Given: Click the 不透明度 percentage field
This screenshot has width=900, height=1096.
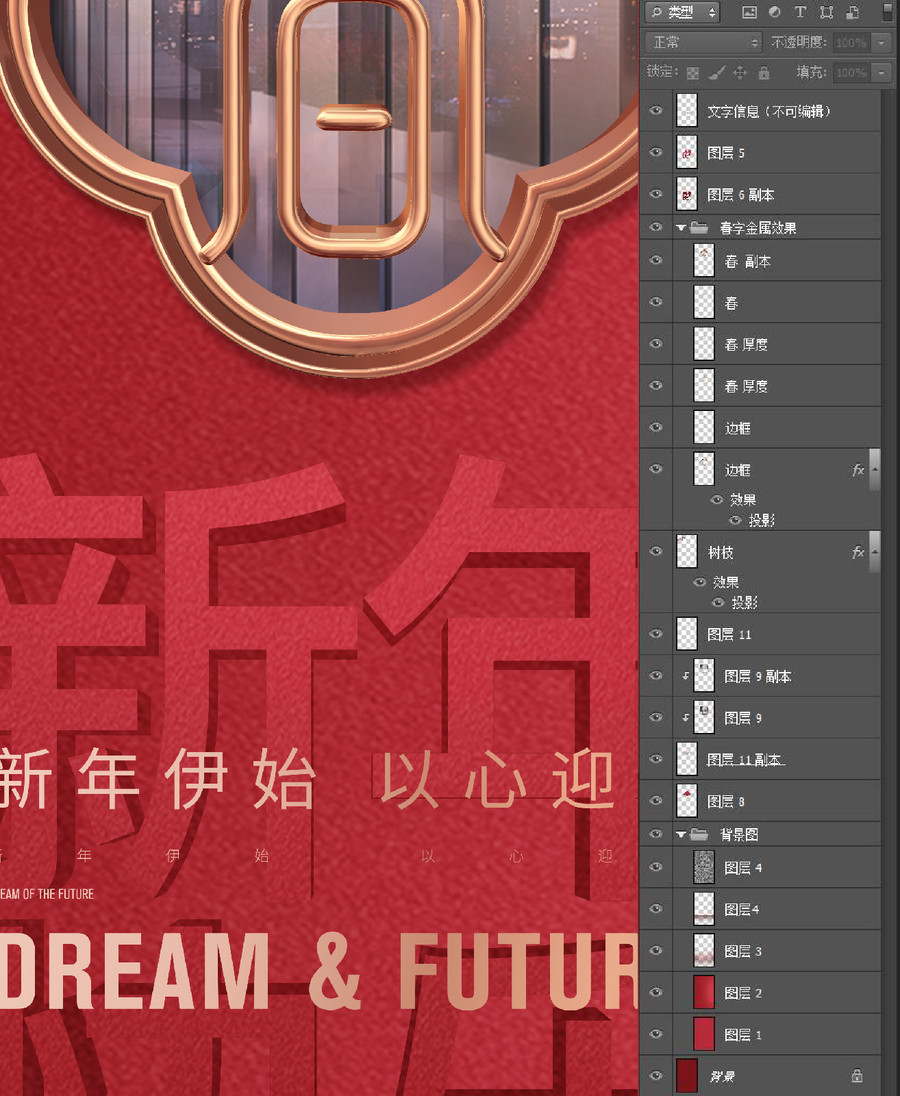Looking at the screenshot, I should click(x=852, y=43).
